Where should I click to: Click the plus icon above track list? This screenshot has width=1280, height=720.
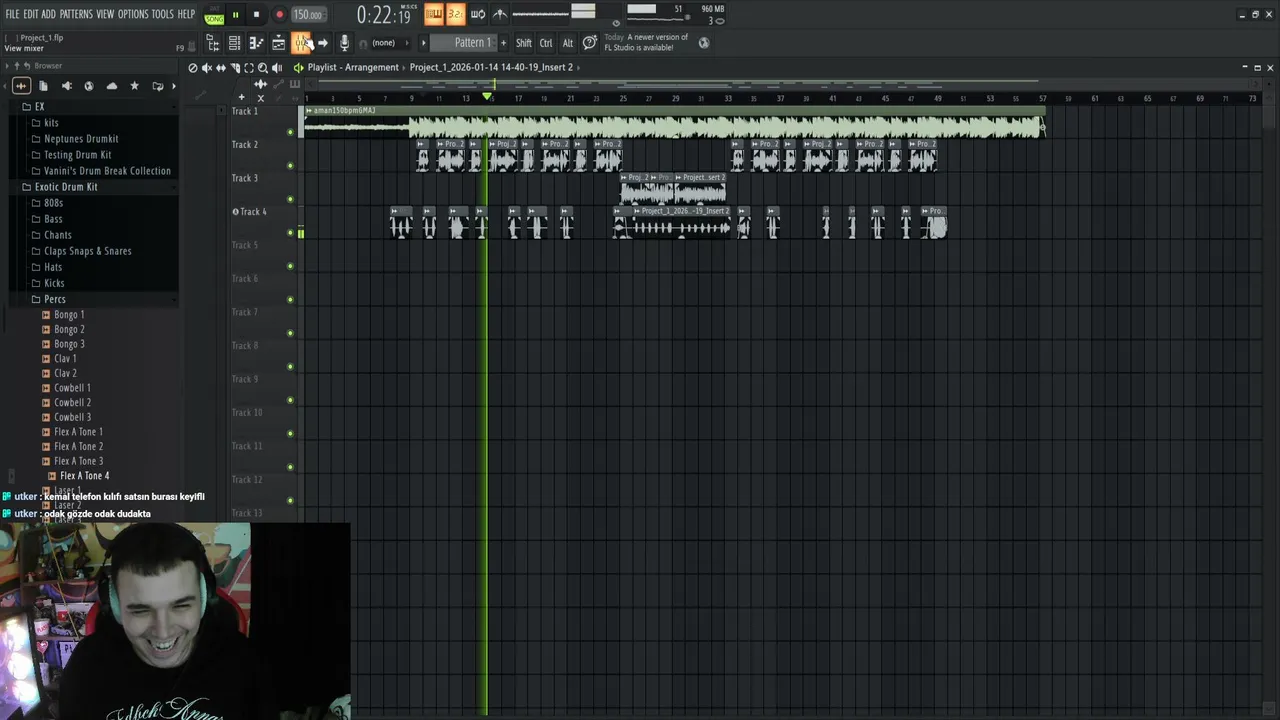[x=241, y=97]
